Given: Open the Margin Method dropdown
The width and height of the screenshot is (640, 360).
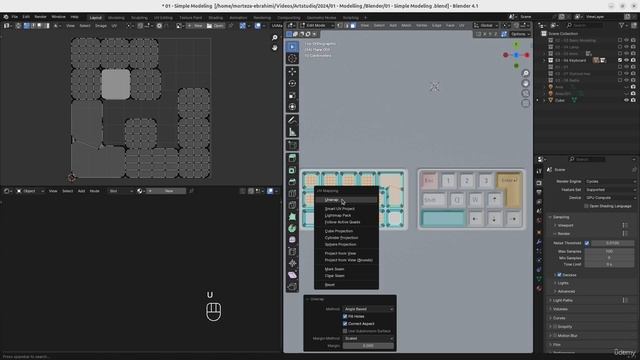Looking at the screenshot, I should pos(369,338).
